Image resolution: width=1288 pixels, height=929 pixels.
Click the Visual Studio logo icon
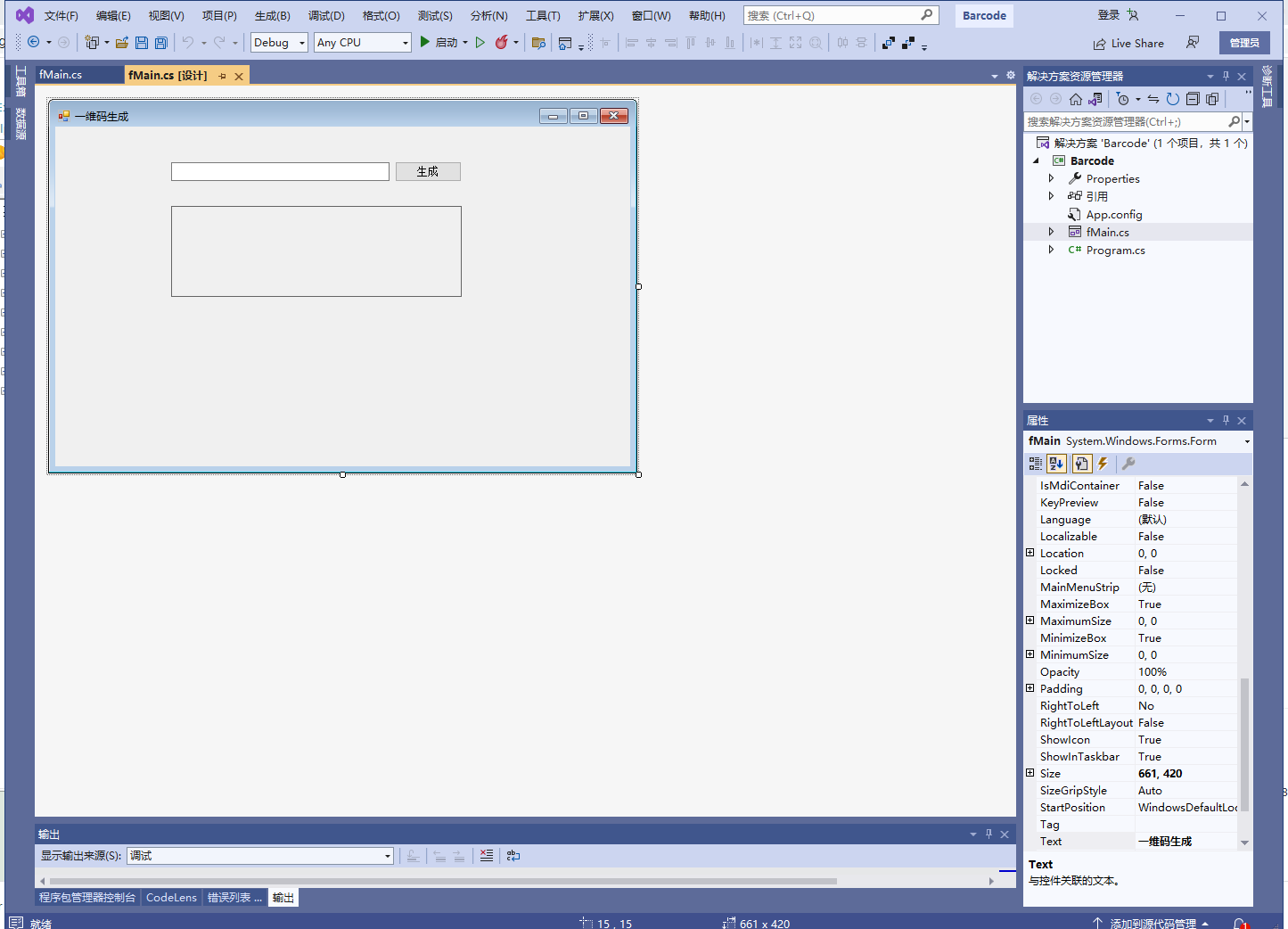pyautogui.click(x=25, y=15)
